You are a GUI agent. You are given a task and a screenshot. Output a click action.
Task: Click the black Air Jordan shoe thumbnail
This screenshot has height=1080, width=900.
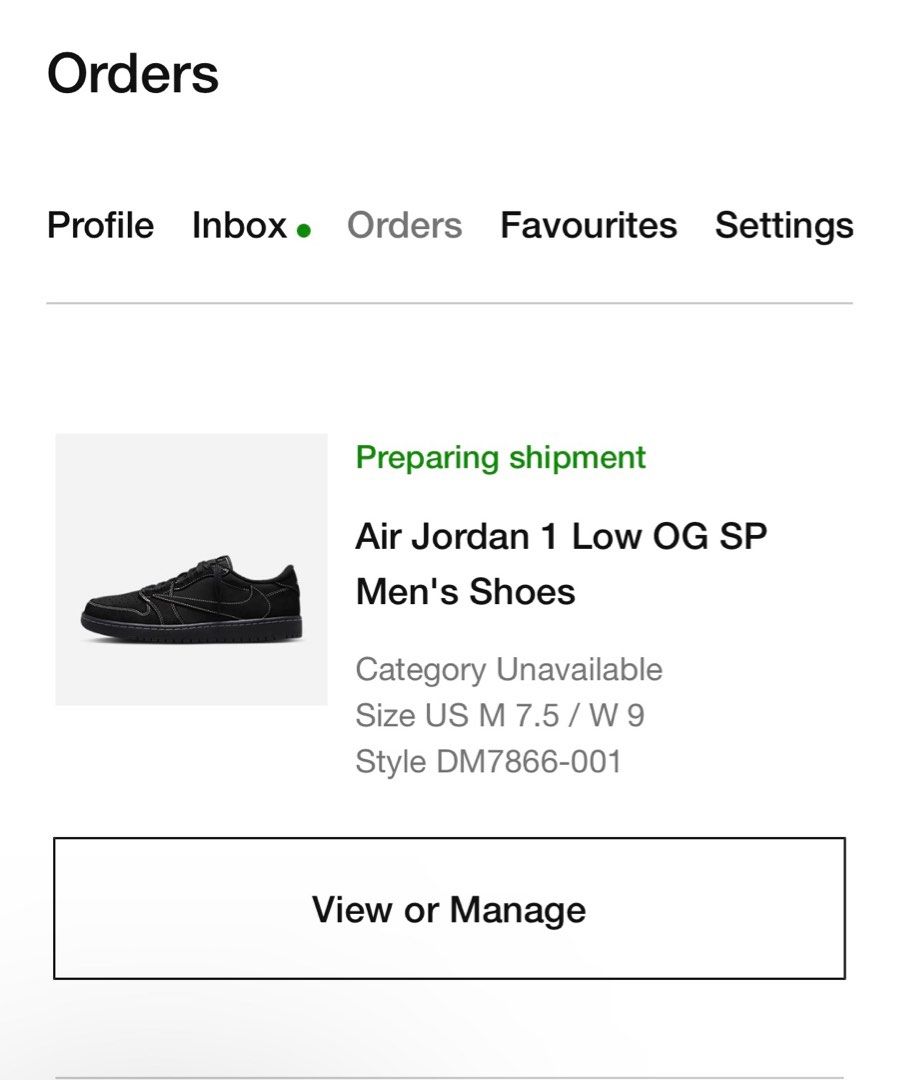coord(191,569)
